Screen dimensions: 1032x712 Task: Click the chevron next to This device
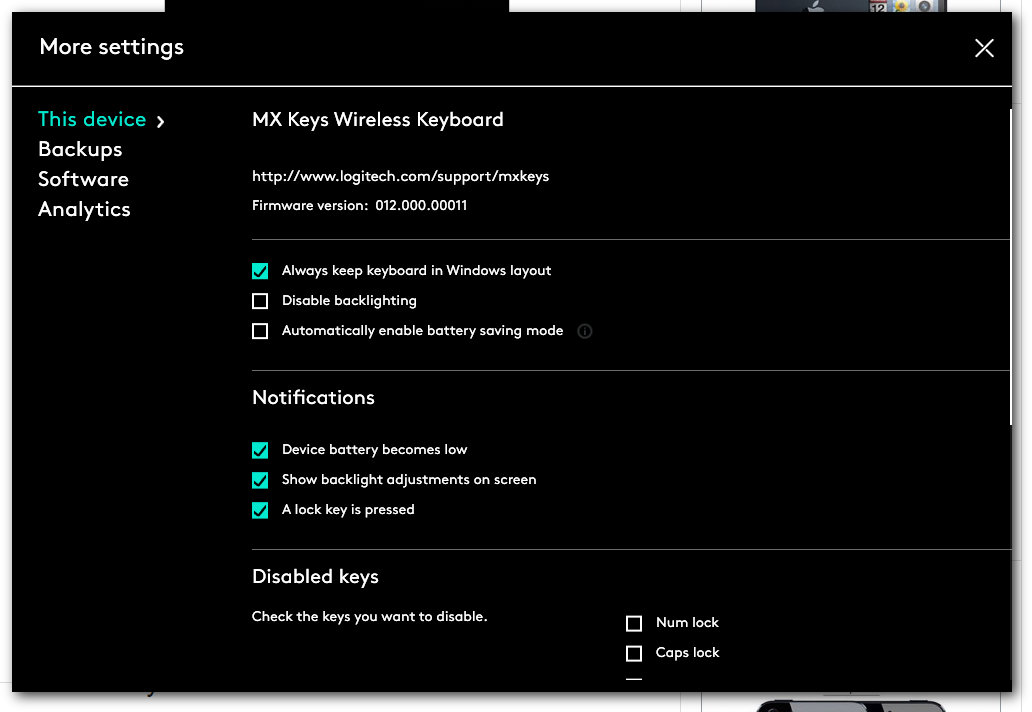coord(161,121)
